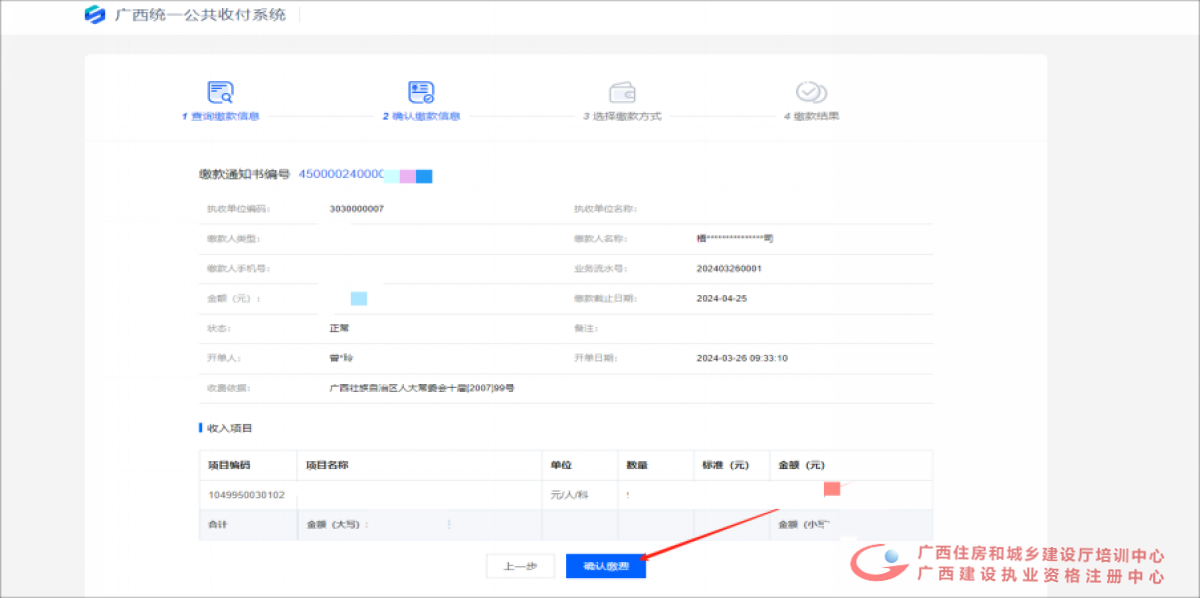Click project code 1049950030102 in table
1200x598 pixels.
coord(246,495)
